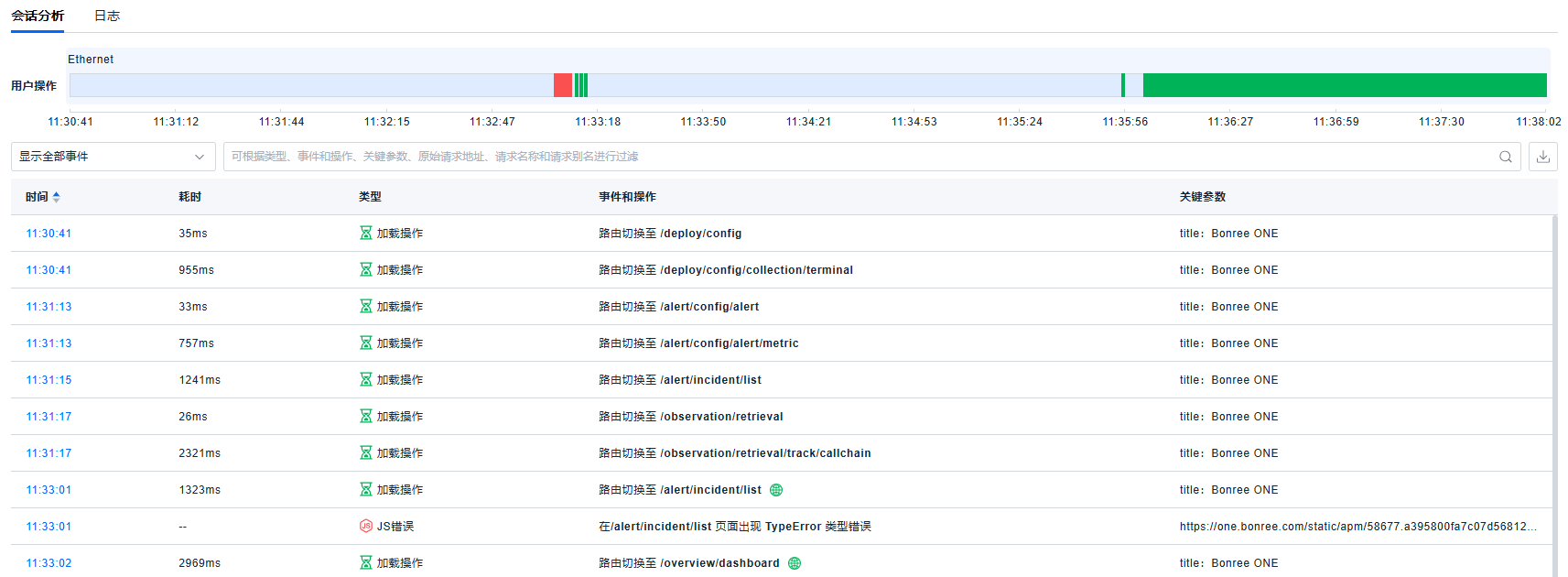Click the JS错误 red icon in the table
The image size is (1568, 577).
tap(366, 526)
